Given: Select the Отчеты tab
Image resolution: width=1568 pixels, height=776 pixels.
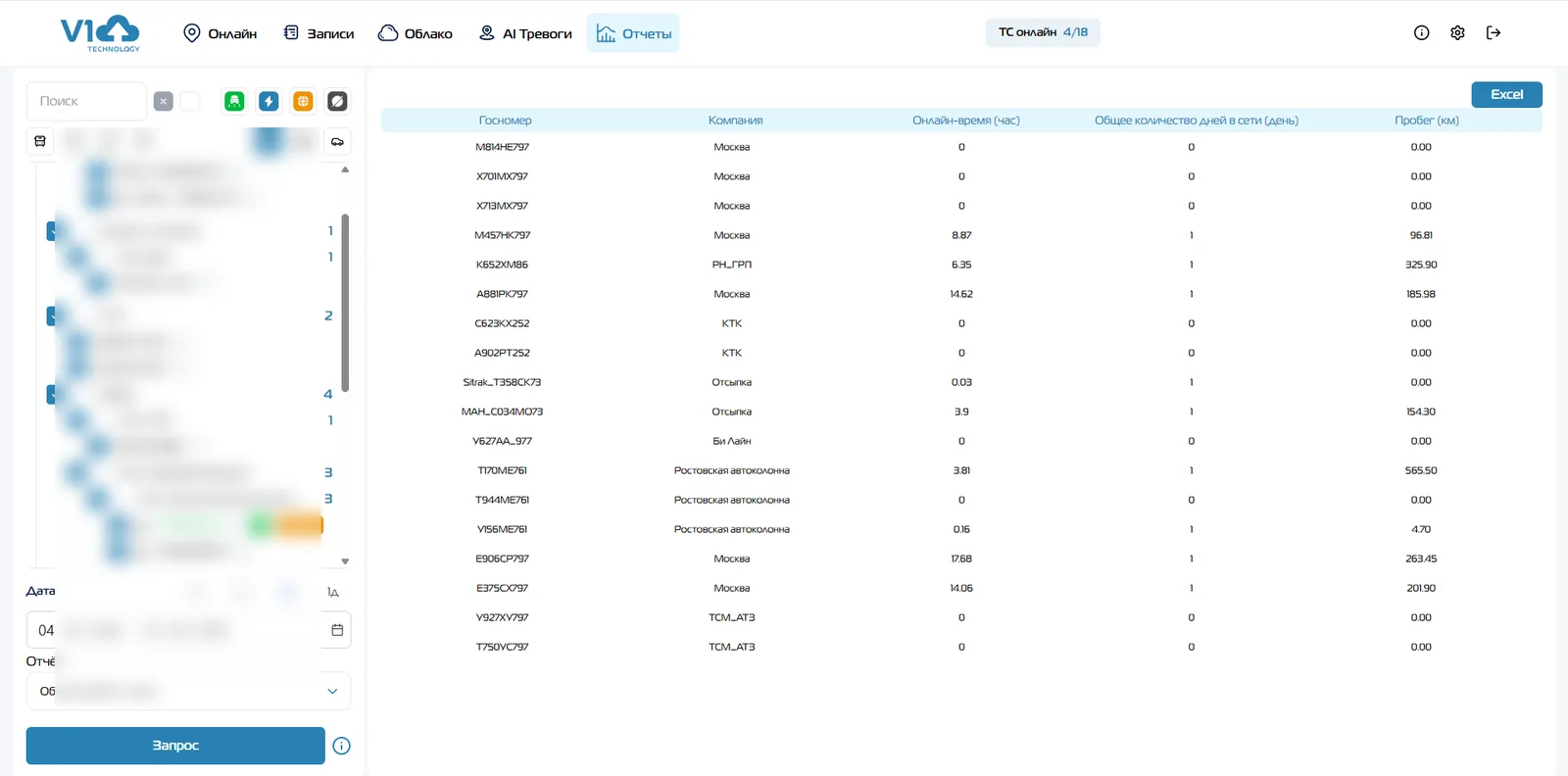Looking at the screenshot, I should point(633,33).
